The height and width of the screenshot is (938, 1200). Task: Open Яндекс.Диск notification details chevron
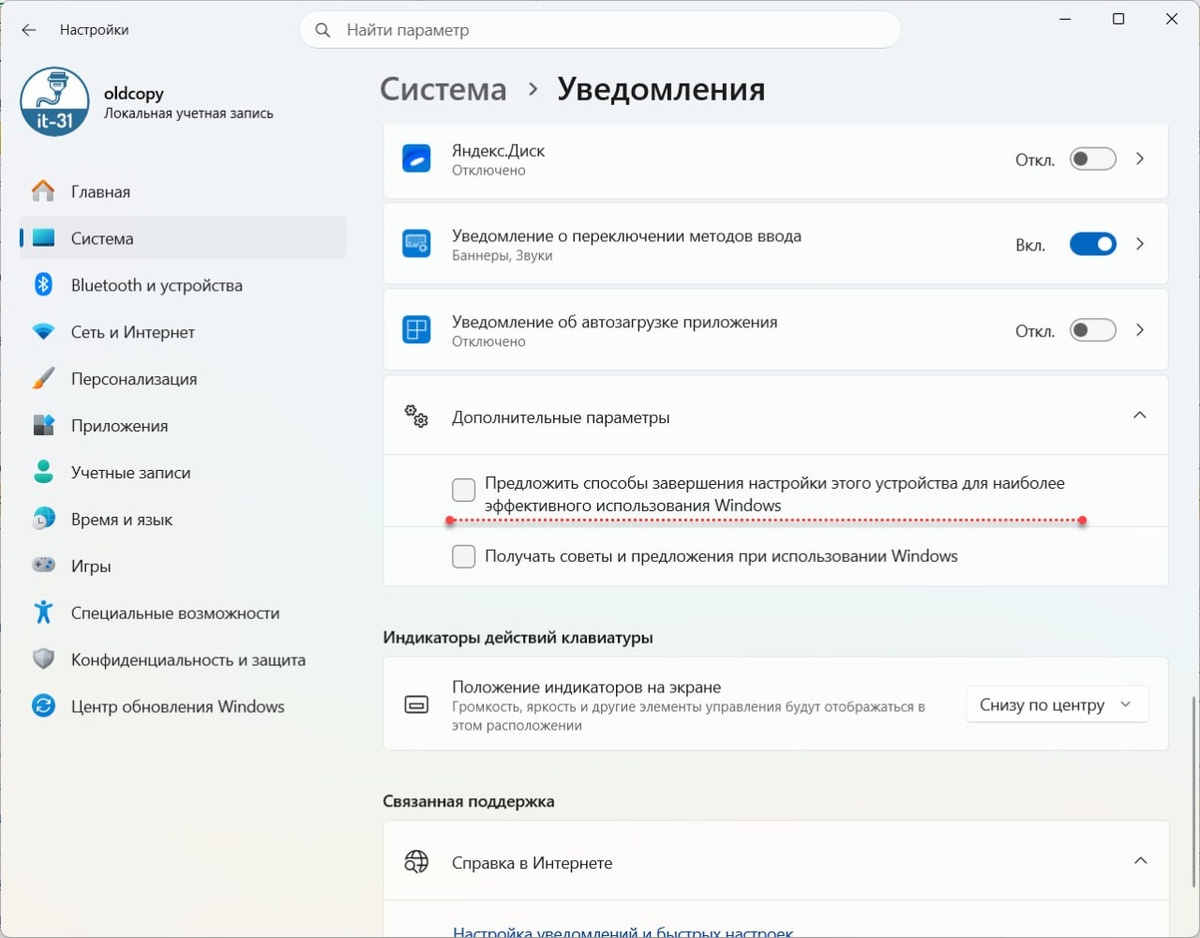(1140, 159)
